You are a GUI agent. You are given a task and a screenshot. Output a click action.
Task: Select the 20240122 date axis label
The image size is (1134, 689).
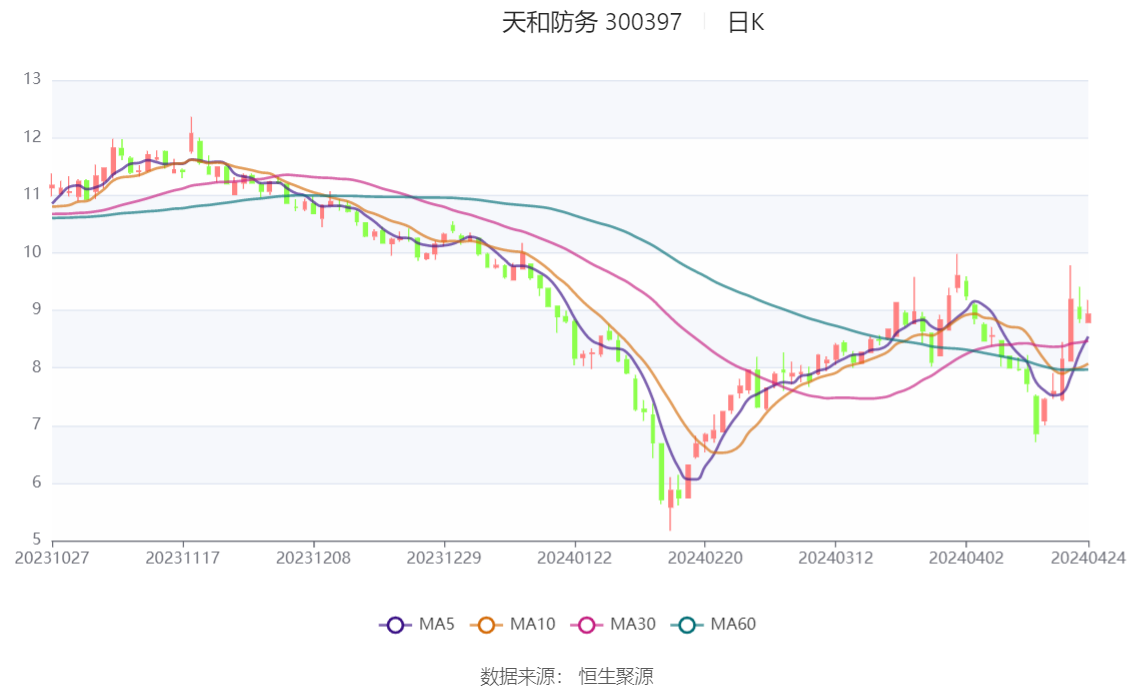click(x=574, y=556)
